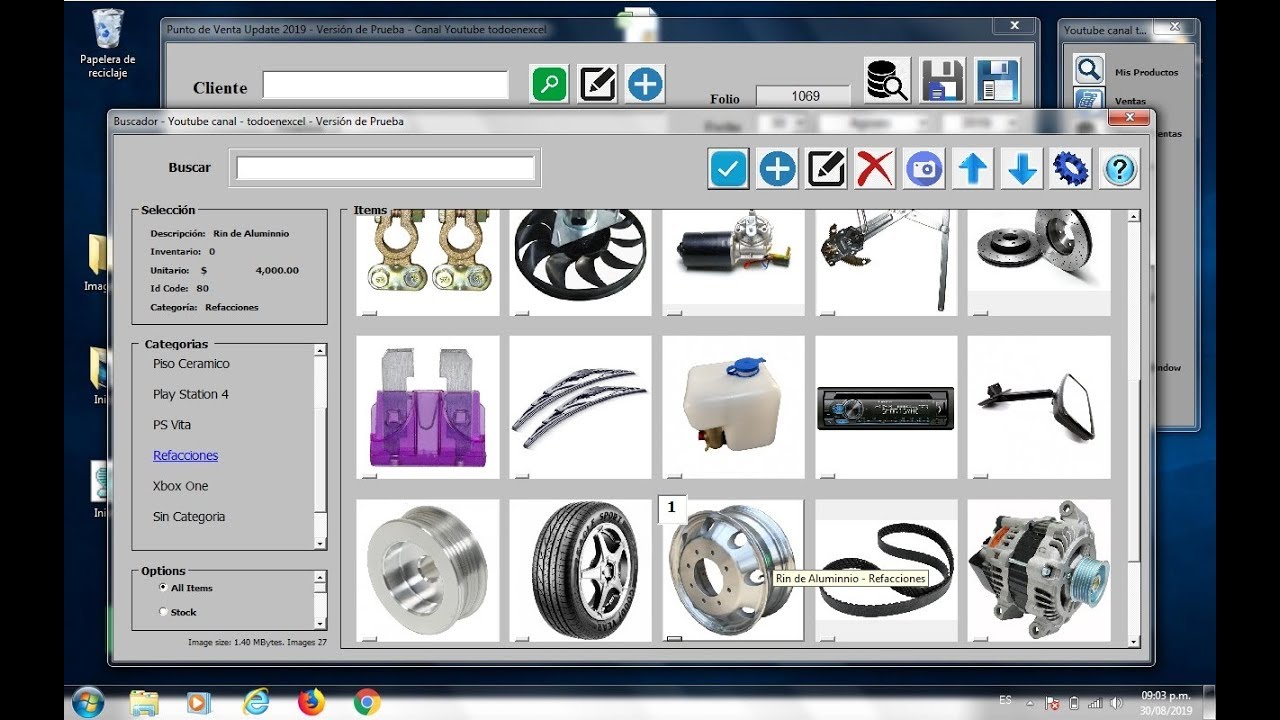Viewport: 1280px width, 720px height.
Task: Edit the selected item in Buscador toolbar
Action: click(826, 169)
